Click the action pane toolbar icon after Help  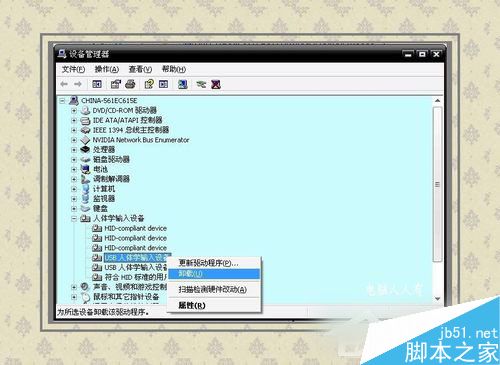coord(163,84)
